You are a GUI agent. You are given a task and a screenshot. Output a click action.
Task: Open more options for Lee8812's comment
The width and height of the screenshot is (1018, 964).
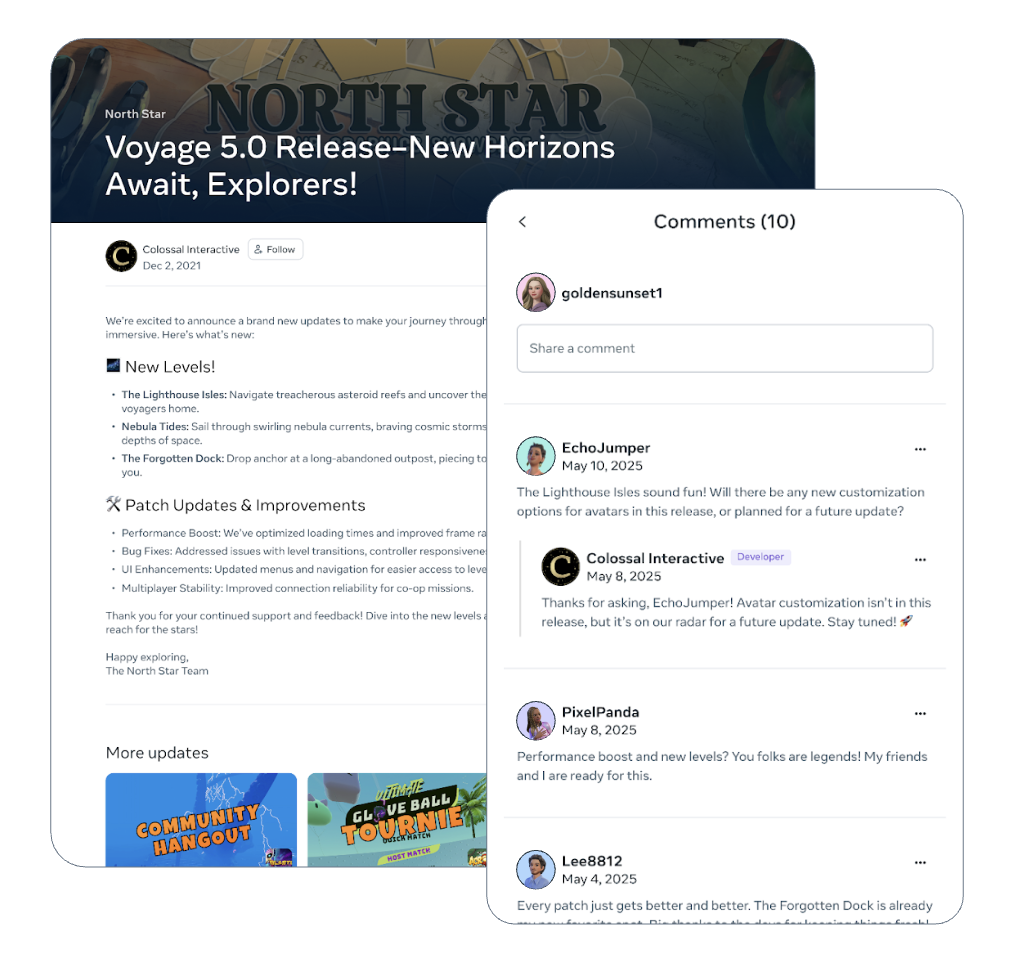(x=920, y=863)
